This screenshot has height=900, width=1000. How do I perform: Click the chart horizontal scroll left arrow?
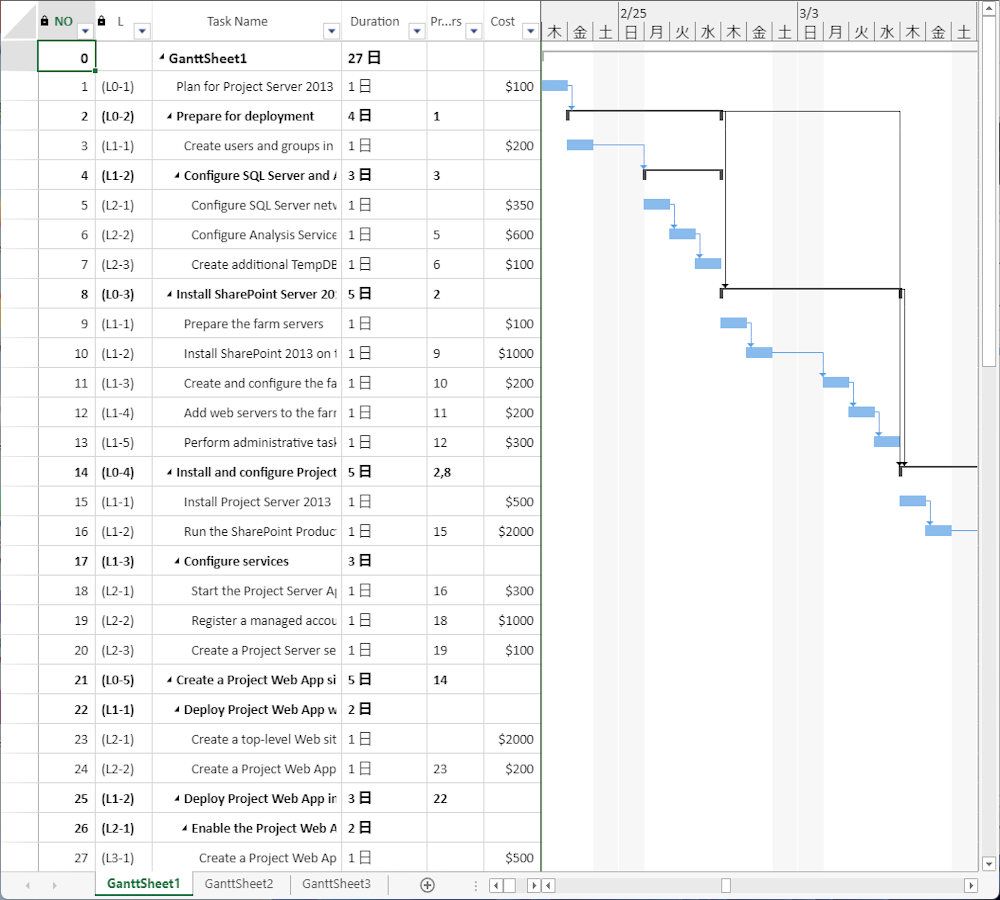pyautogui.click(x=548, y=885)
